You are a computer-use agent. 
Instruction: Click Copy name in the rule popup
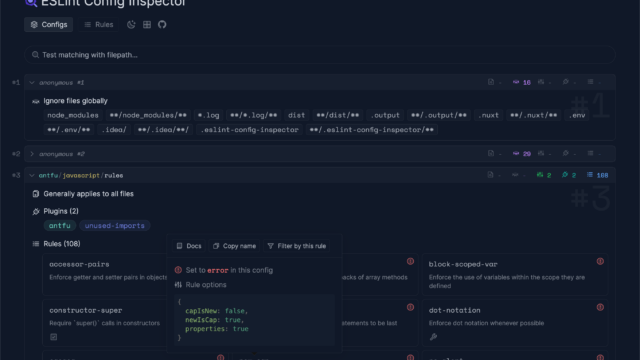pyautogui.click(x=235, y=246)
